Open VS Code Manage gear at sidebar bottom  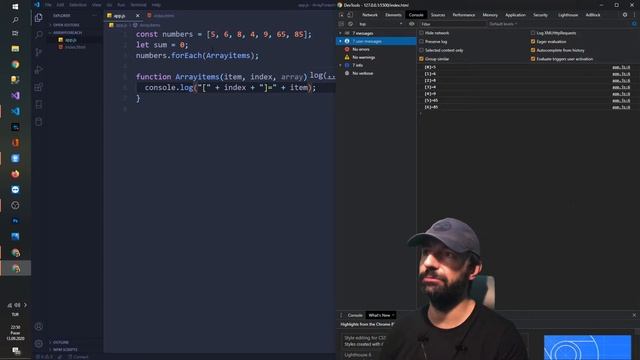[39, 344]
